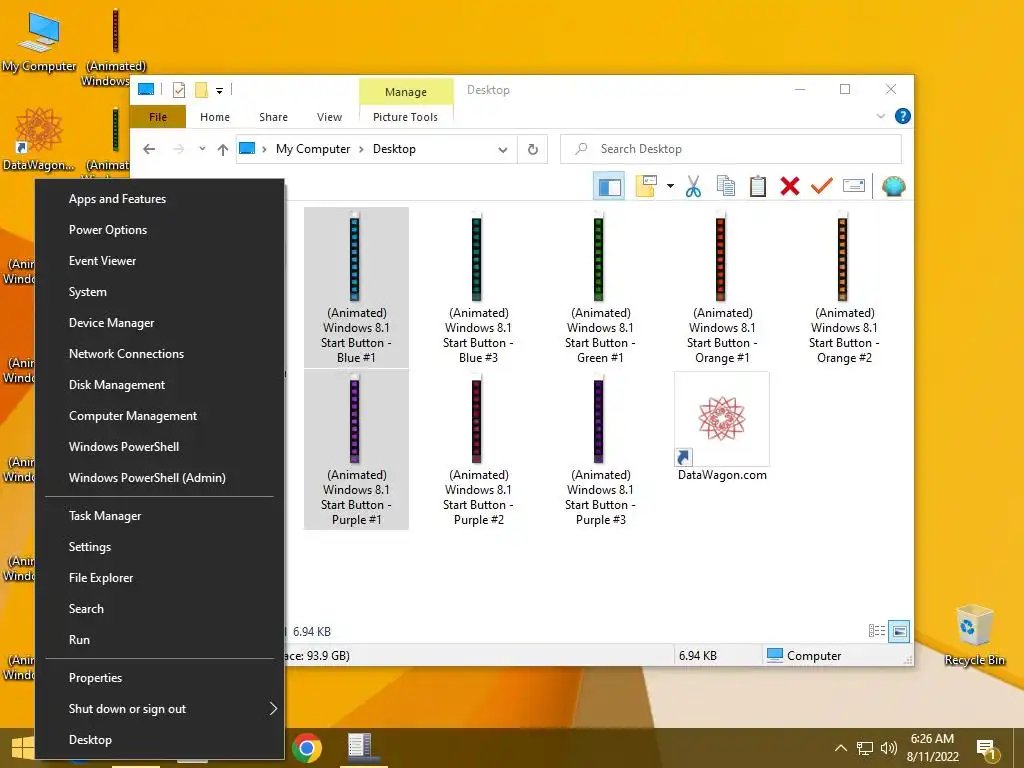1024x768 pixels.
Task: Click the Cut scissors toolbar icon
Action: point(693,187)
